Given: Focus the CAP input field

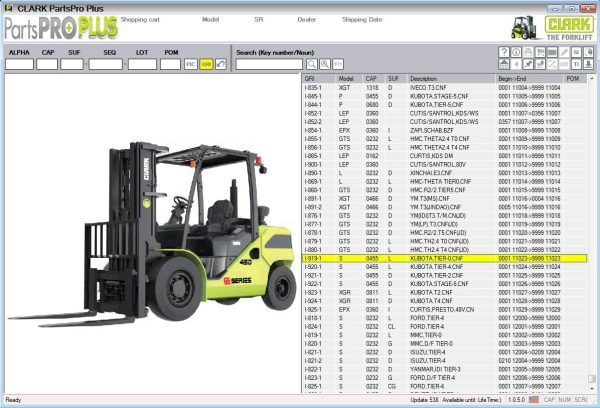Looking at the screenshot, I should pyautogui.click(x=47, y=64).
